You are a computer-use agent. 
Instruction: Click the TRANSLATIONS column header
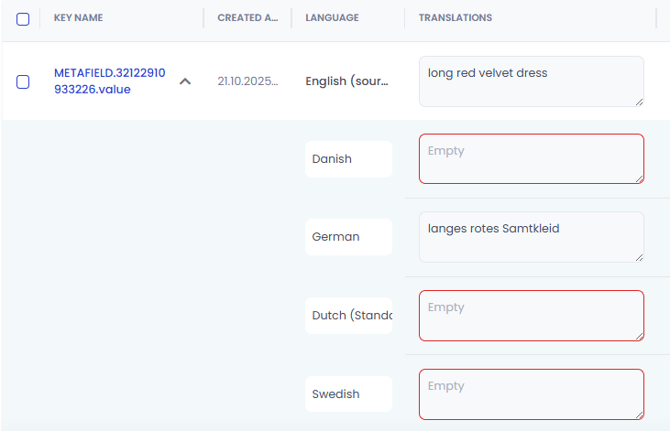455,18
